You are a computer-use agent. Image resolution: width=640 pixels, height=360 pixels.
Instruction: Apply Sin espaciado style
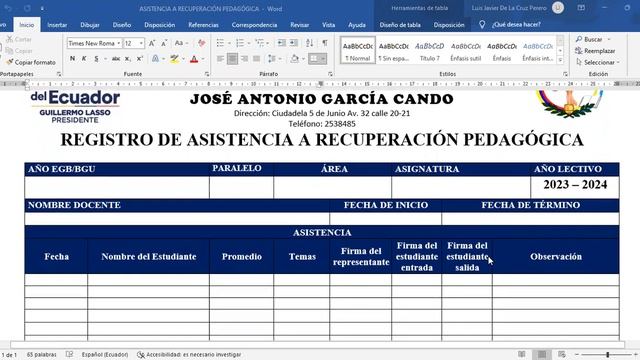(x=393, y=51)
